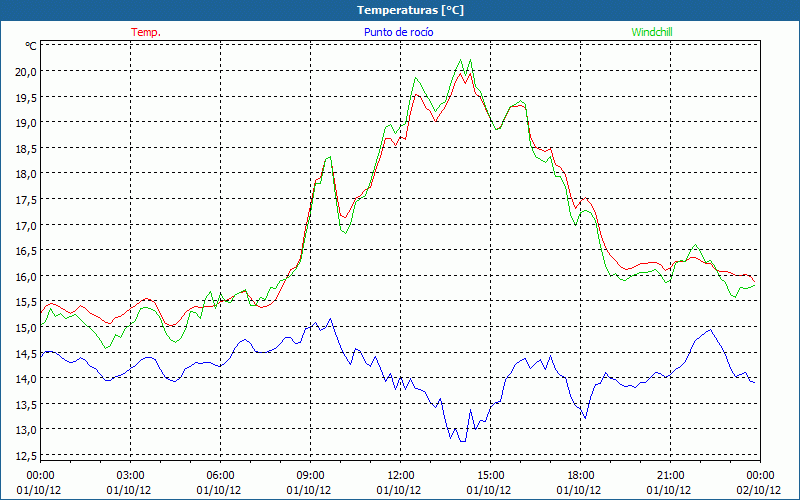
Task: Click the '17,0' y-axis value
Action: 27,226
